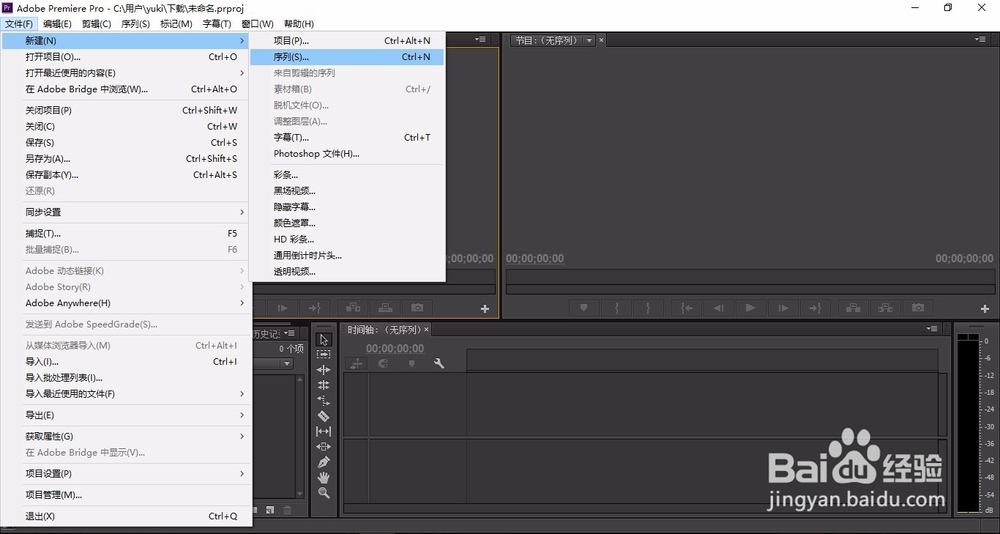1000x534 pixels.
Task: Click Add Marker in program monitor
Action: pyautogui.click(x=583, y=308)
